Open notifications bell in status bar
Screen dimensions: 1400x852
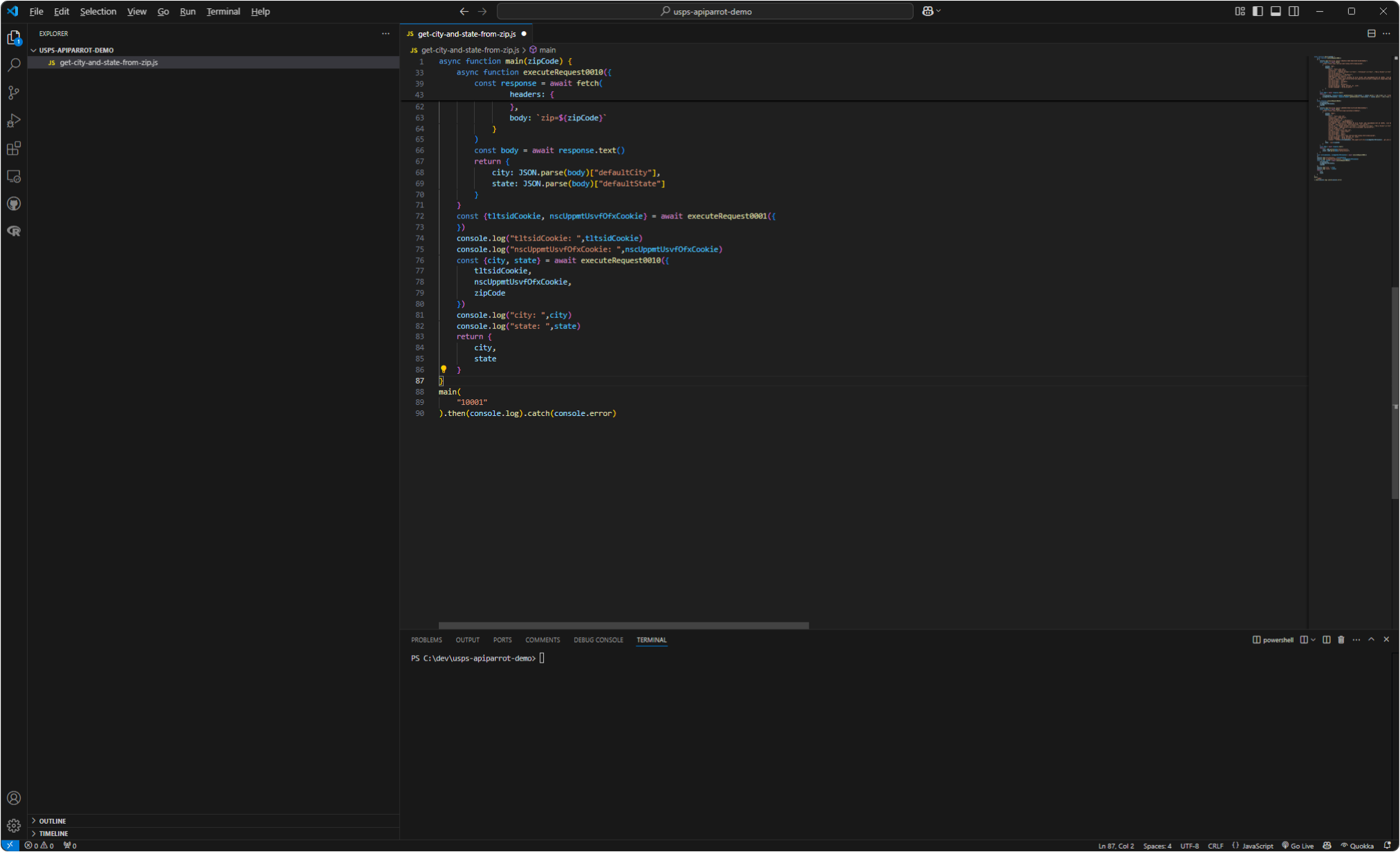[x=1387, y=845]
